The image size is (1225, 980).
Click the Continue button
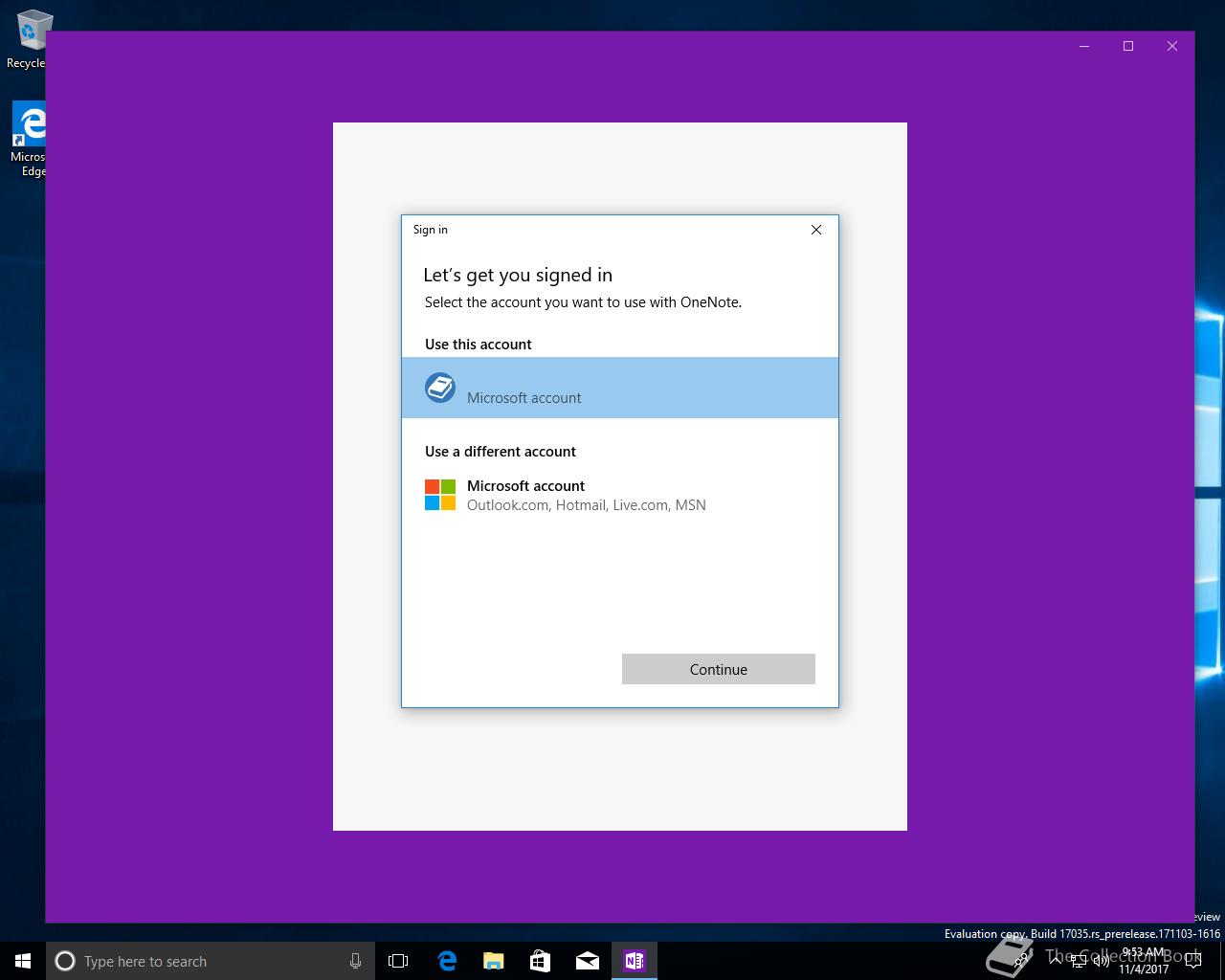pos(718,669)
